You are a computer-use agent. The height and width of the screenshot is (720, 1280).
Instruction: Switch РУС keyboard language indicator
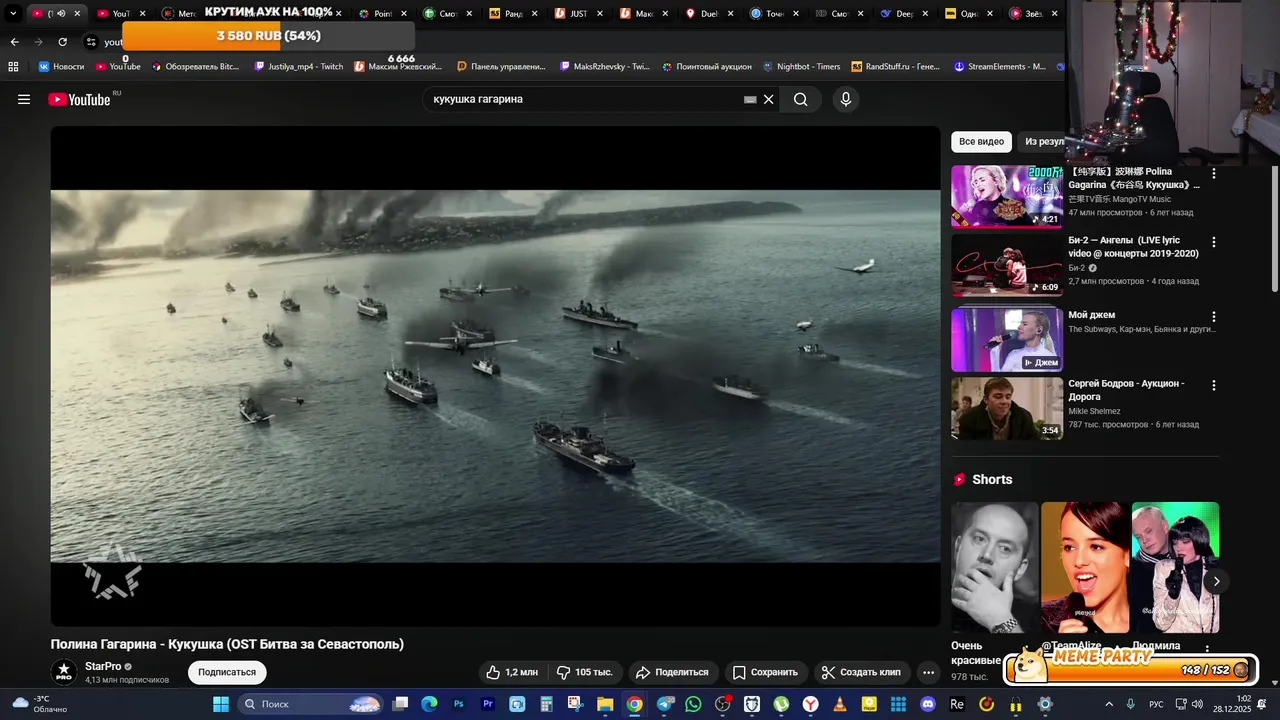pyautogui.click(x=1156, y=704)
